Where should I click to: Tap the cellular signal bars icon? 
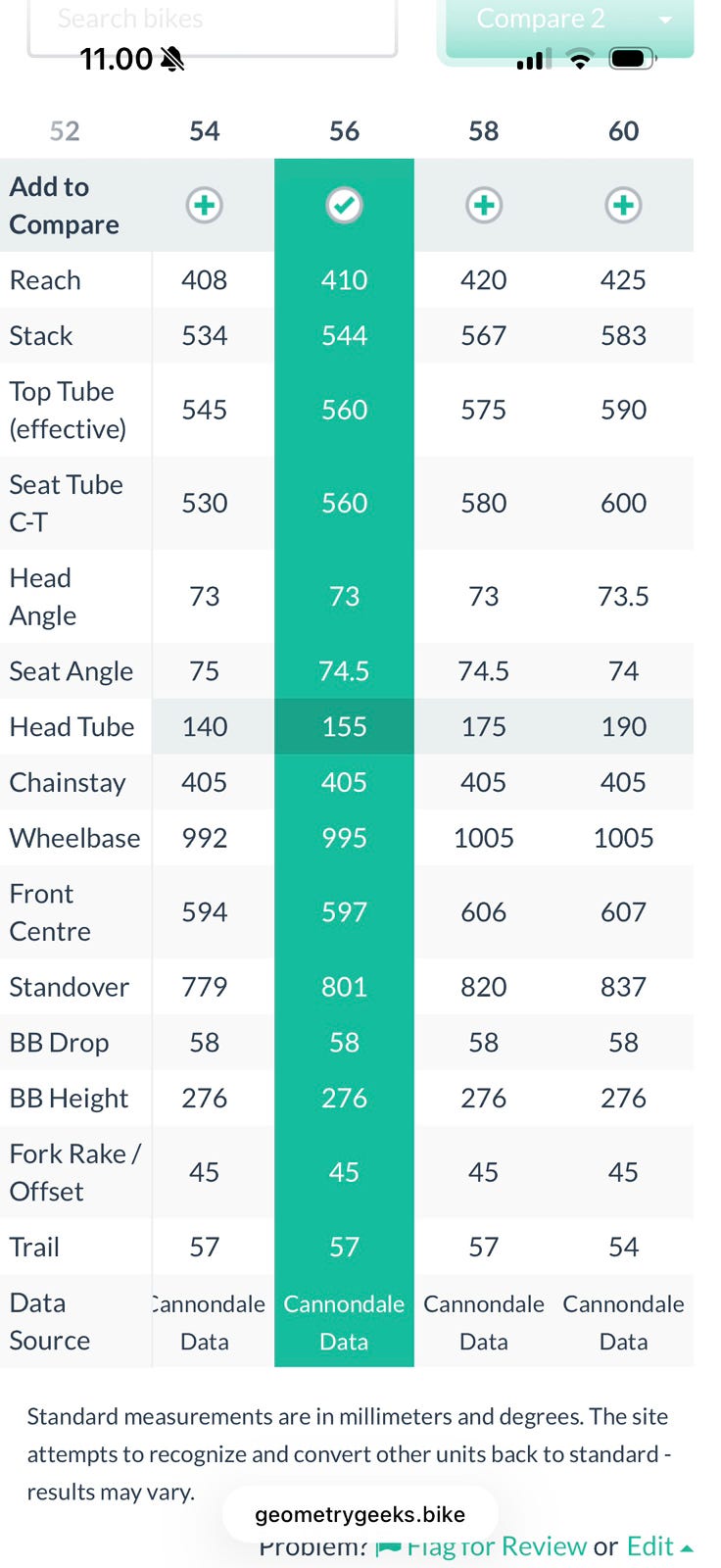click(530, 61)
